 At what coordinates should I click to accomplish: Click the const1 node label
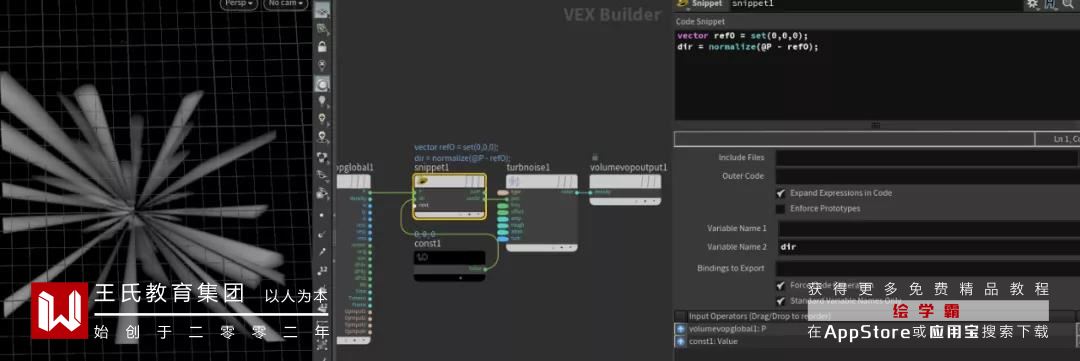428,243
